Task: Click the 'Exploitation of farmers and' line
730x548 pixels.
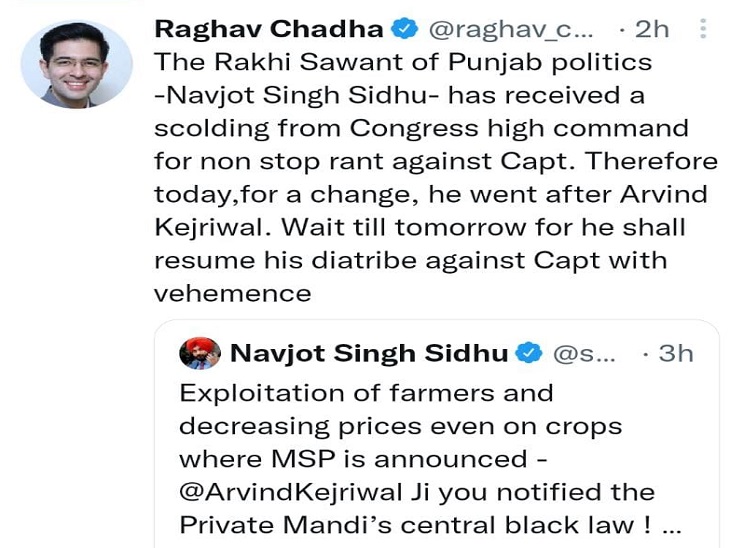Action: (366, 393)
